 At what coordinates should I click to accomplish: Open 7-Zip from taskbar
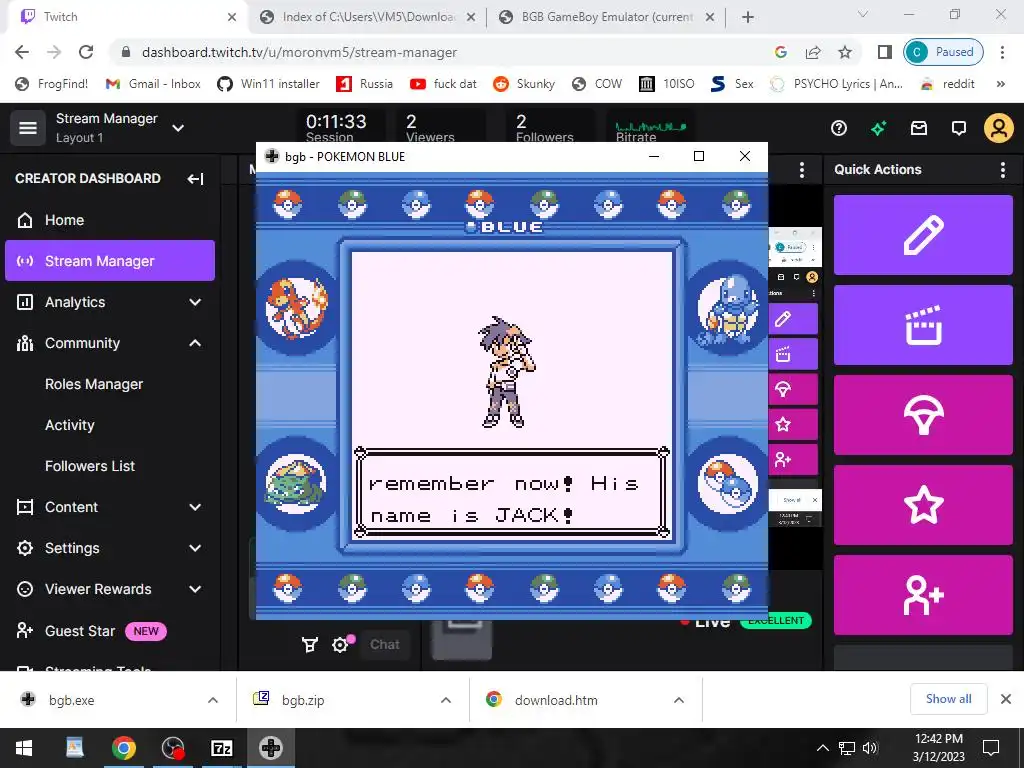222,748
